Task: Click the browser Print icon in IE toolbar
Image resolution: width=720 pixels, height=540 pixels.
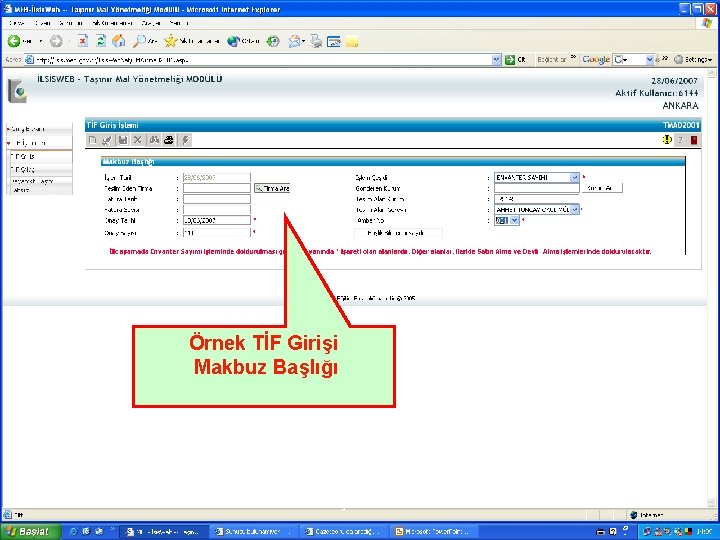Action: tap(316, 41)
